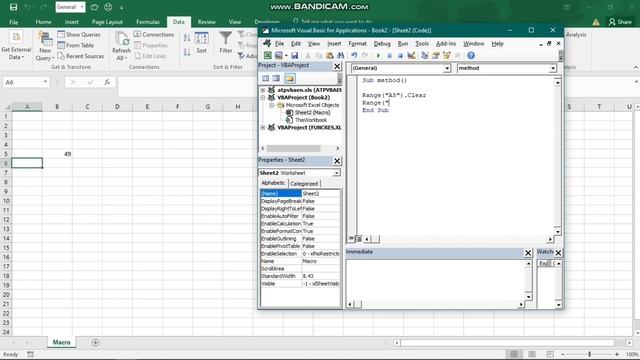This screenshot has width=640, height=360.
Task: Click the (Name) property row
Action: pos(300,193)
